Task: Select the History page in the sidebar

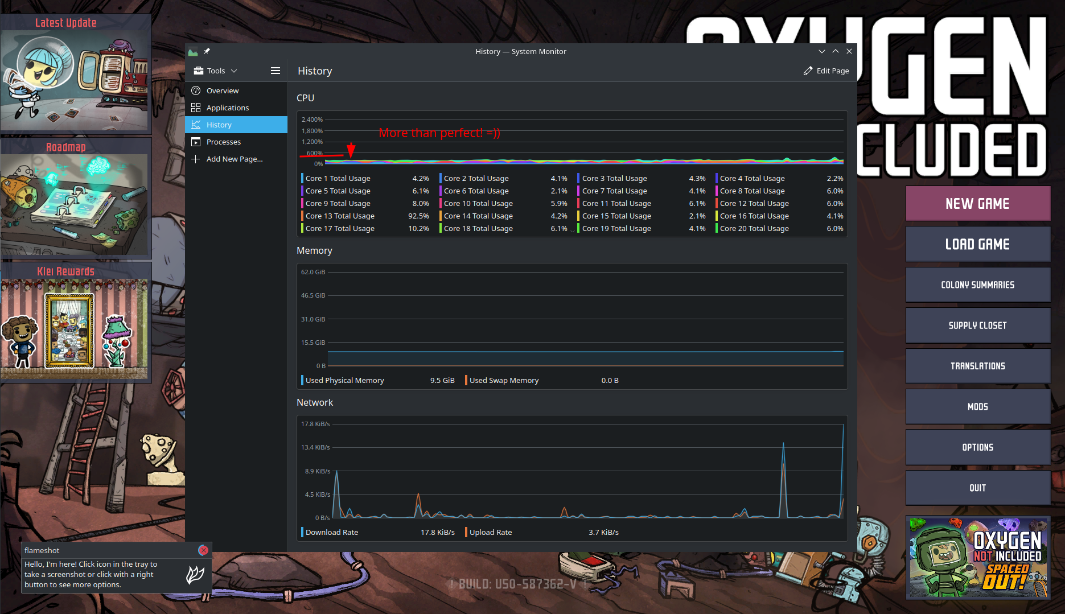Action: point(236,125)
